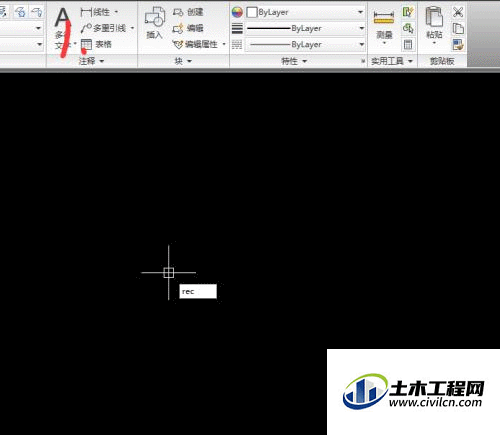Select the Measure (测量) tool
The image size is (500, 435).
[x=384, y=24]
